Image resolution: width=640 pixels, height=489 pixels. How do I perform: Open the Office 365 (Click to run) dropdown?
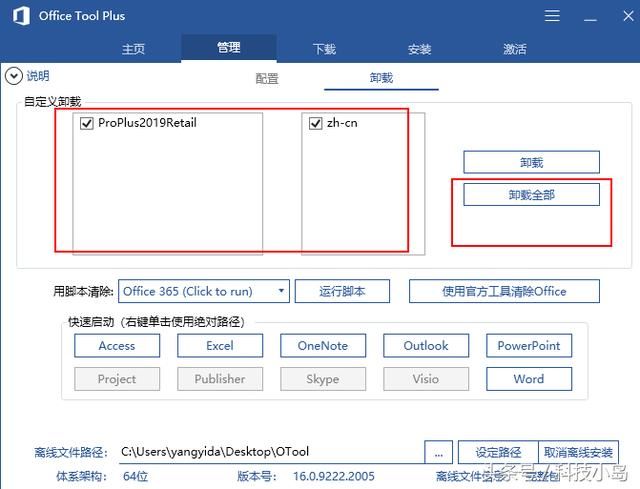click(x=204, y=291)
